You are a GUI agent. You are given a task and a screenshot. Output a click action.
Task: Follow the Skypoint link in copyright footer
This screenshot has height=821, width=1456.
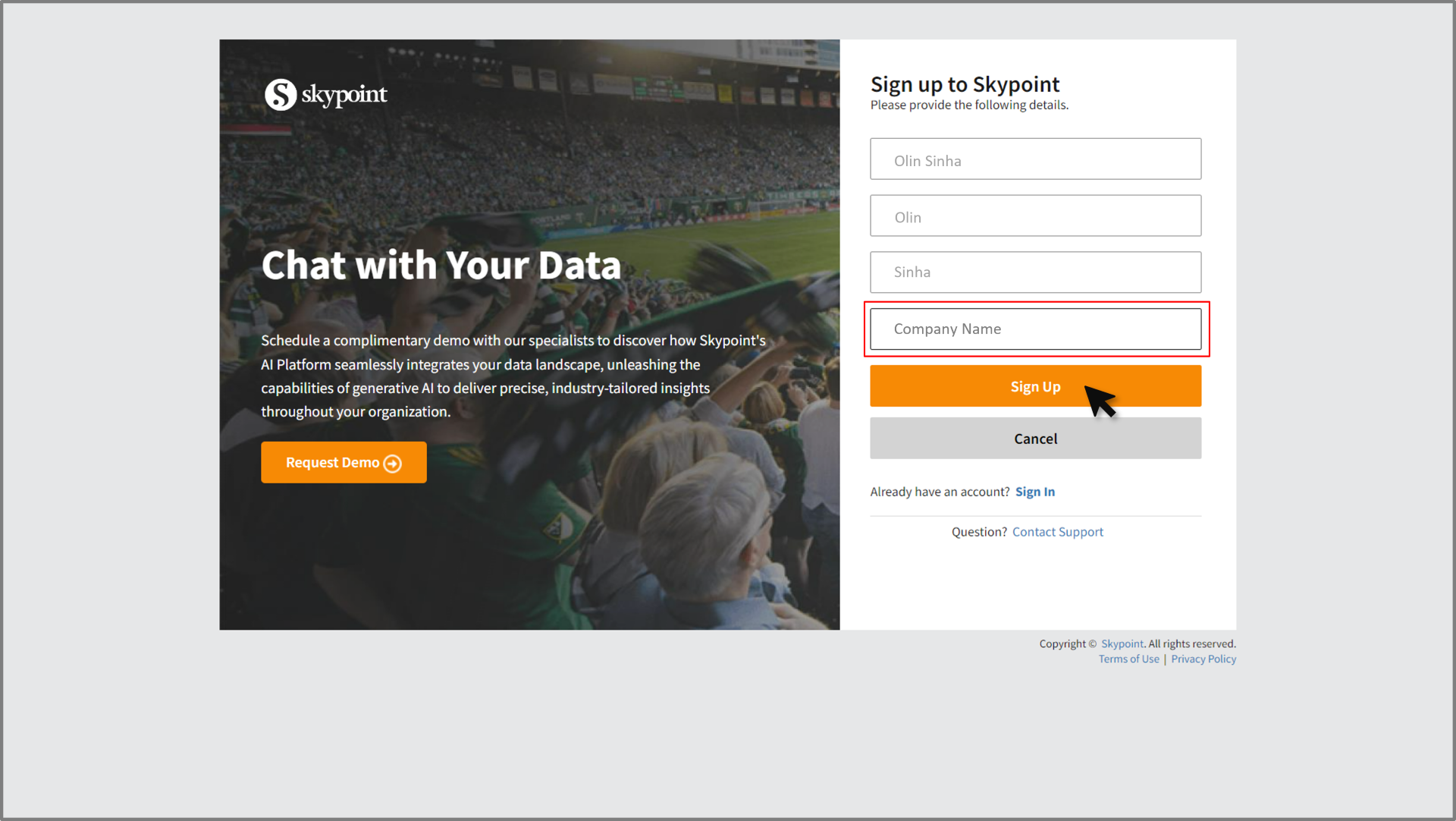pos(1122,643)
